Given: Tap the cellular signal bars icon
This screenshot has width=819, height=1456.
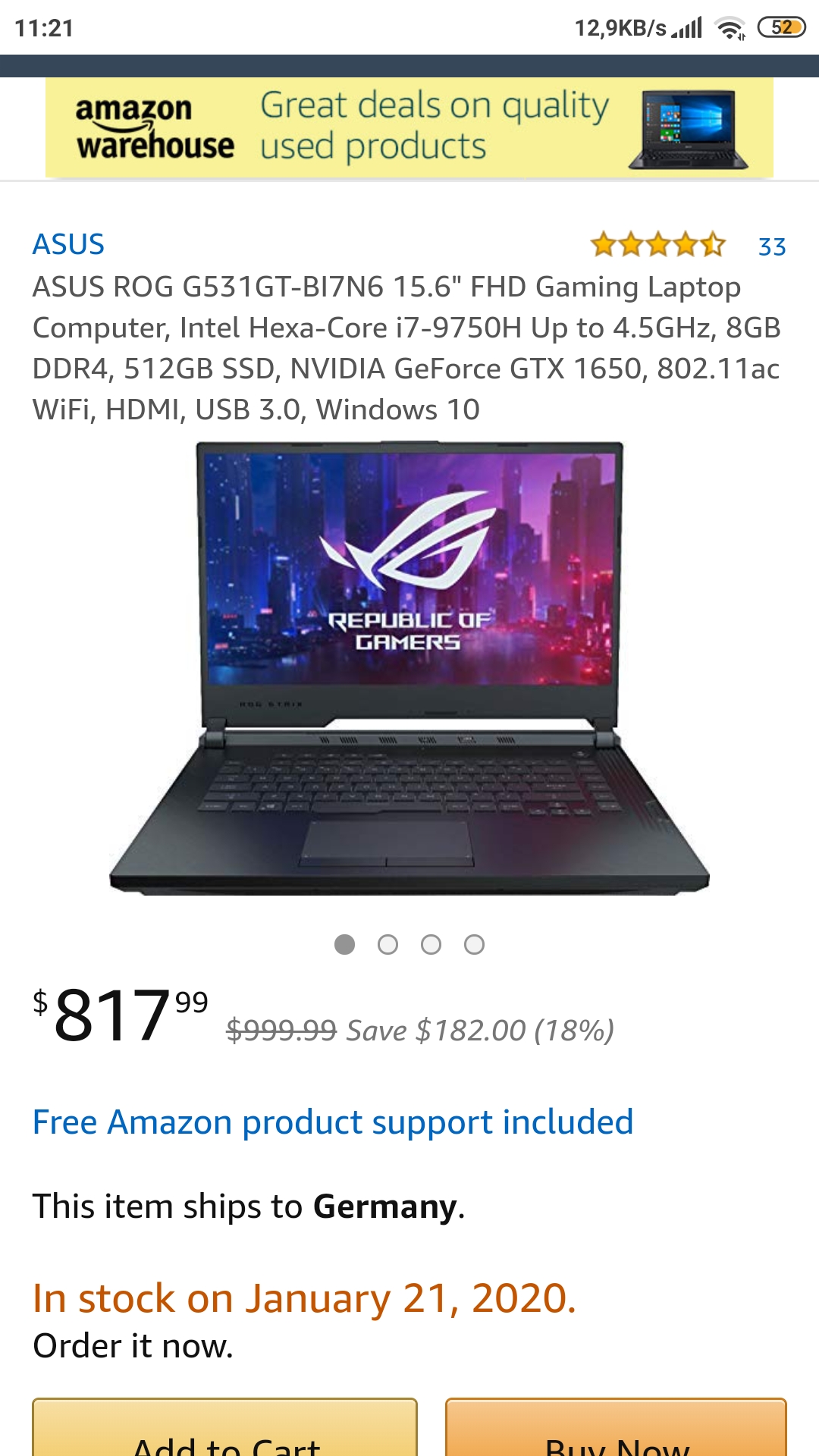Looking at the screenshot, I should pos(687,28).
